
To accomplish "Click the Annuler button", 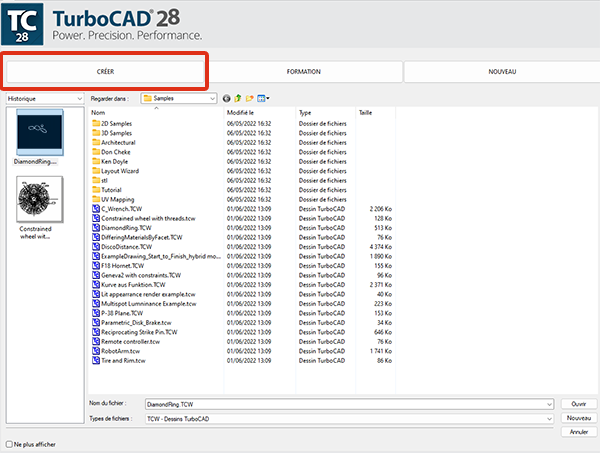I will point(579,432).
